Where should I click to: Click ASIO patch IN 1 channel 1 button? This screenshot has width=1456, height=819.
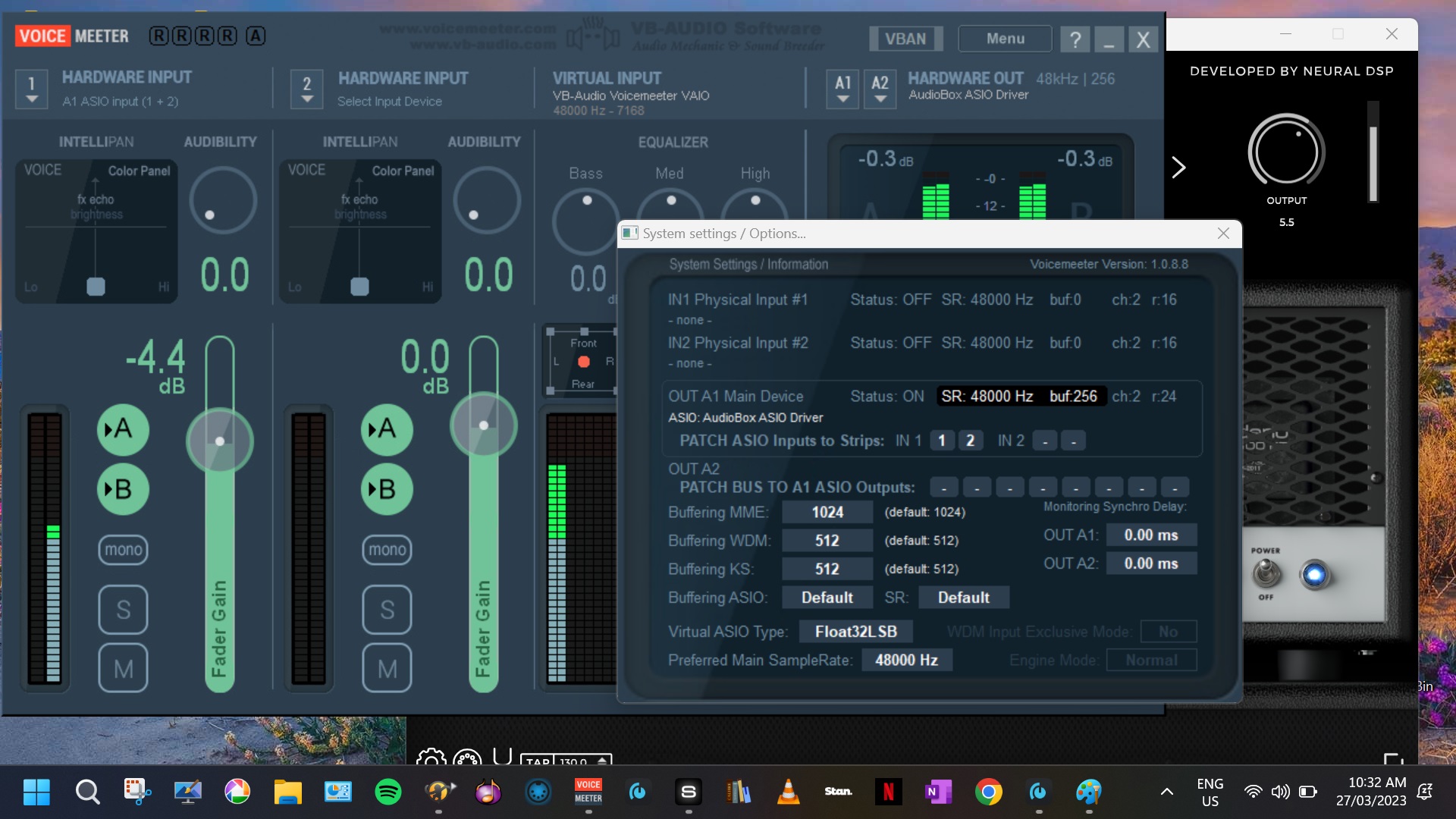(942, 441)
